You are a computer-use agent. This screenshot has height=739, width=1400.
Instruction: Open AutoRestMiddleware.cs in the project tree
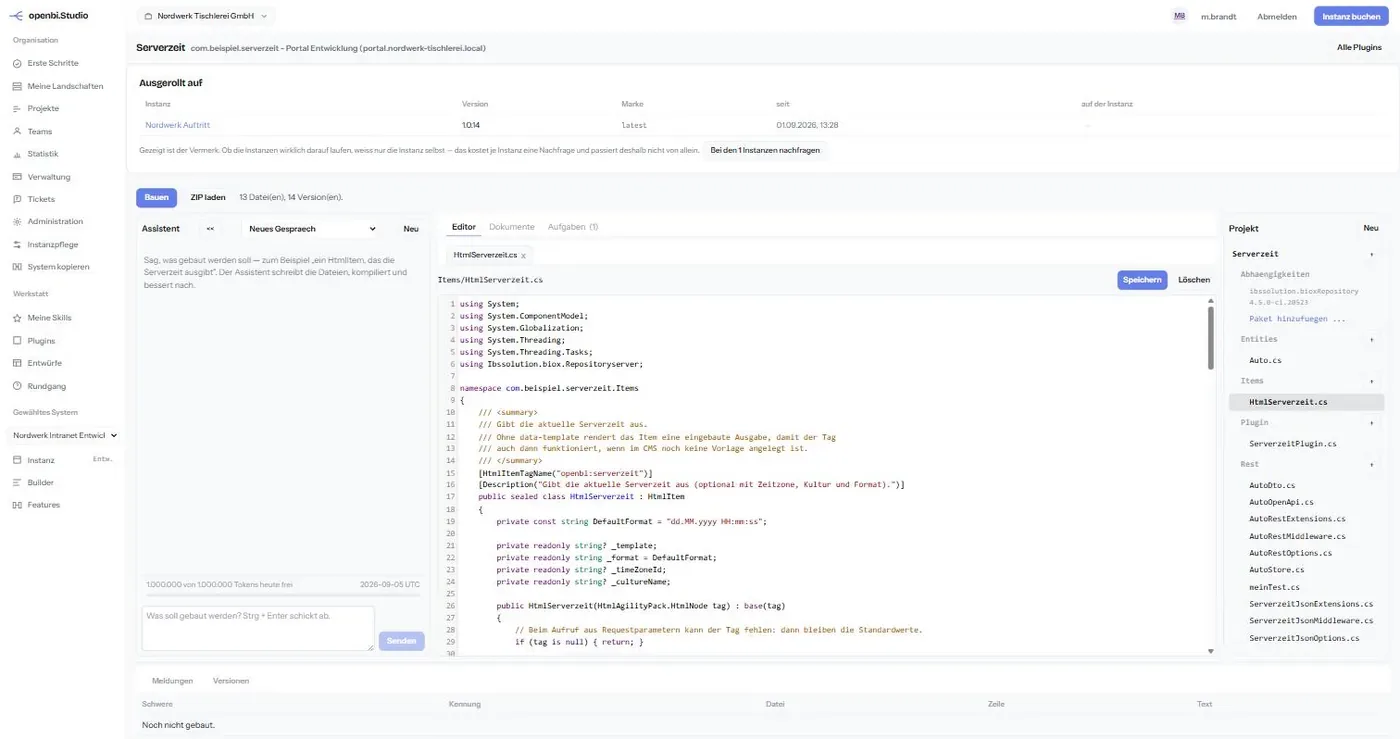pos(1297,536)
